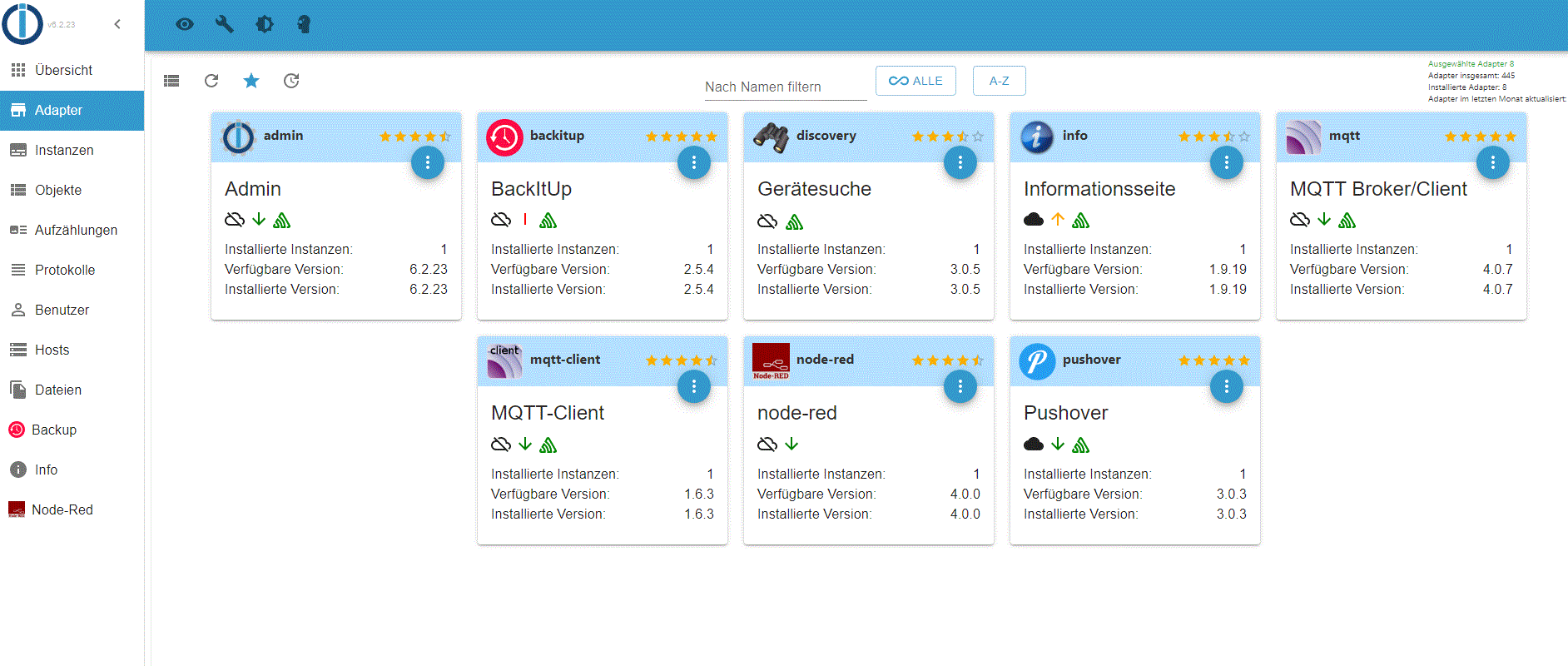Select Adapter in the sidebar
Screen dimensions: 1568x666
pos(72,110)
